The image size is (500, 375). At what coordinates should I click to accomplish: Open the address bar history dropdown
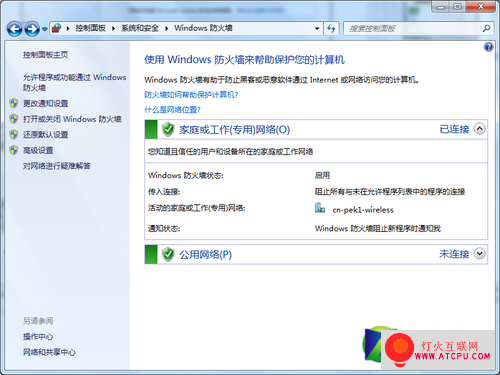[x=317, y=29]
